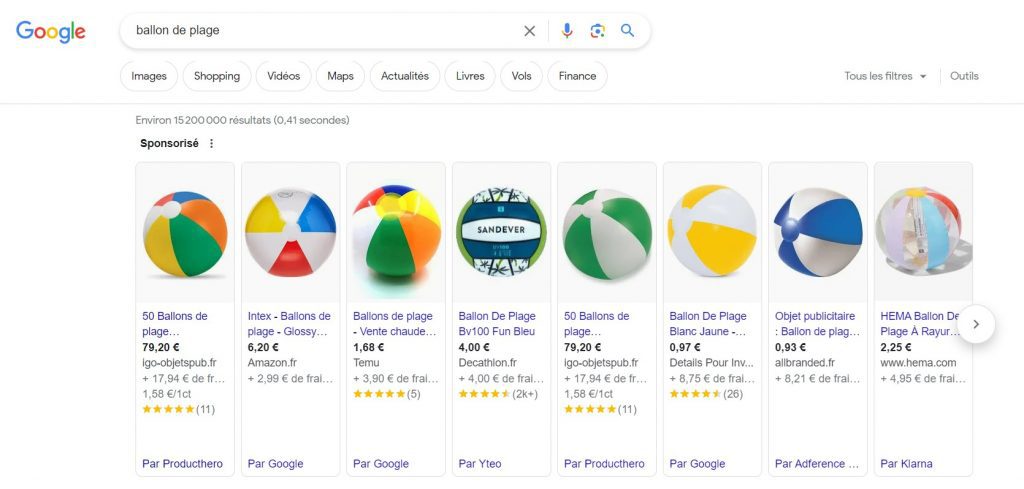Start voice search with microphone icon
Screen dimensions: 1024x489
coord(567,31)
